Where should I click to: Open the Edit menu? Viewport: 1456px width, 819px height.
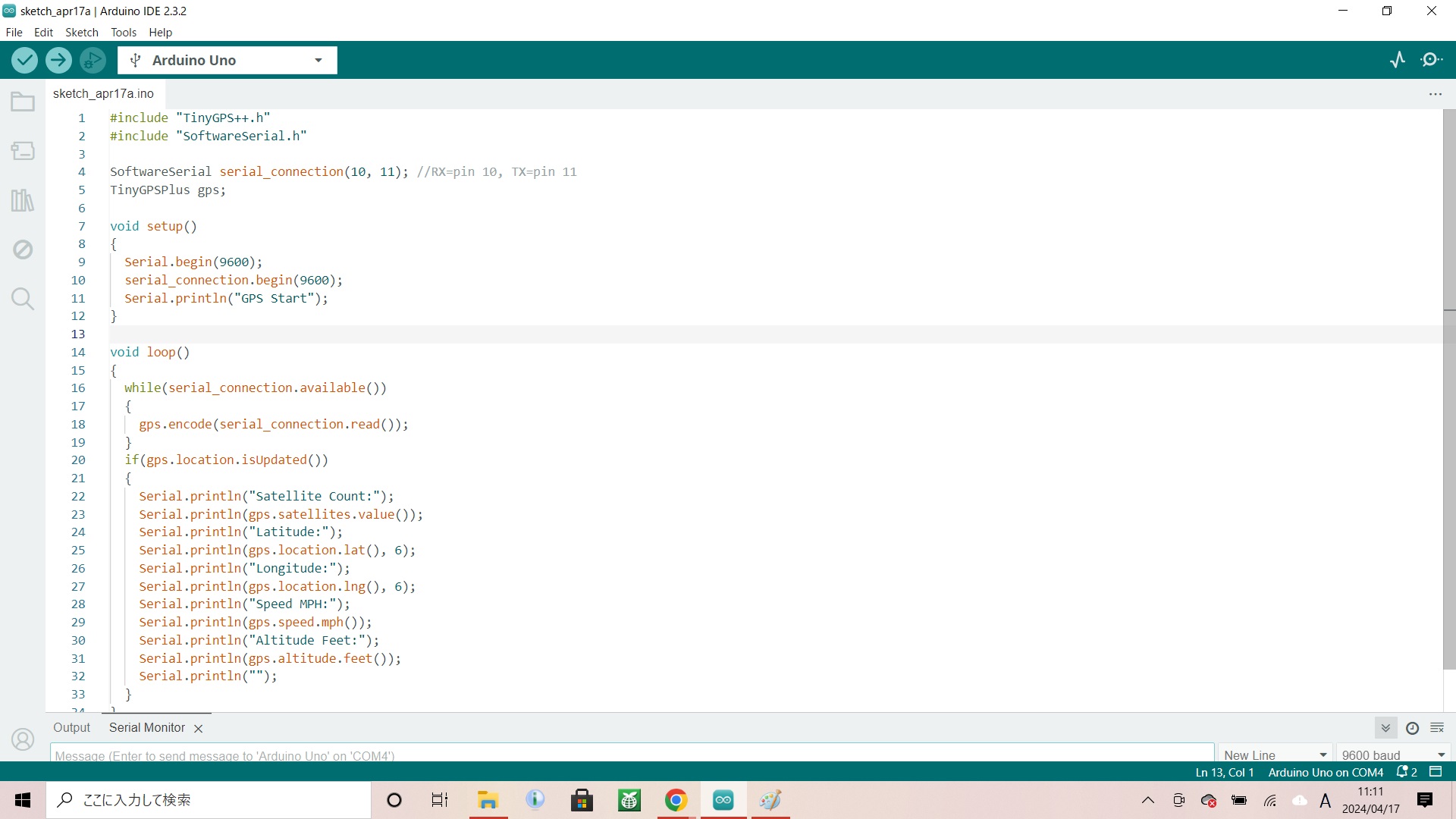pos(43,33)
